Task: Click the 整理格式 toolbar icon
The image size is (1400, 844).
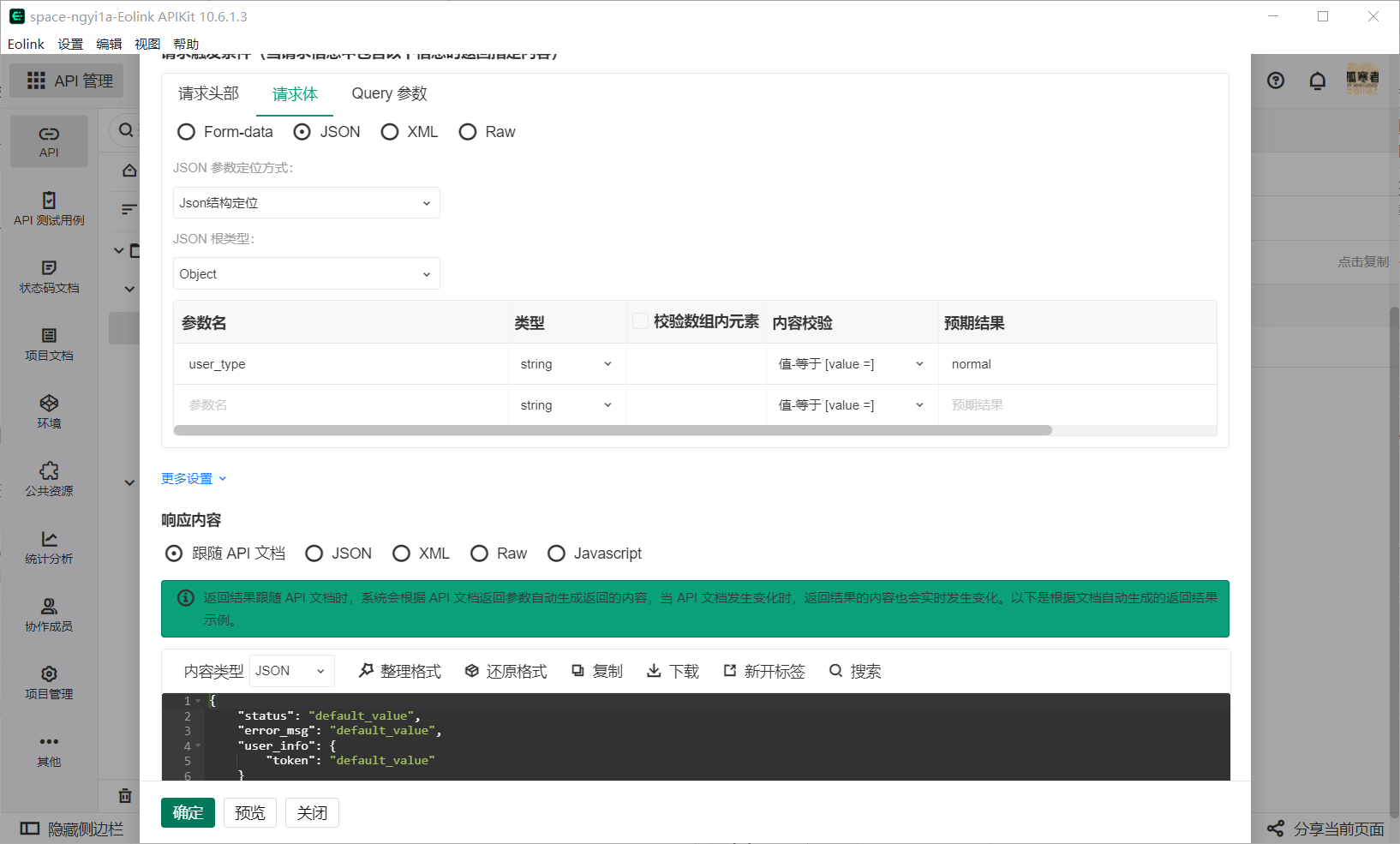Action: [x=399, y=671]
